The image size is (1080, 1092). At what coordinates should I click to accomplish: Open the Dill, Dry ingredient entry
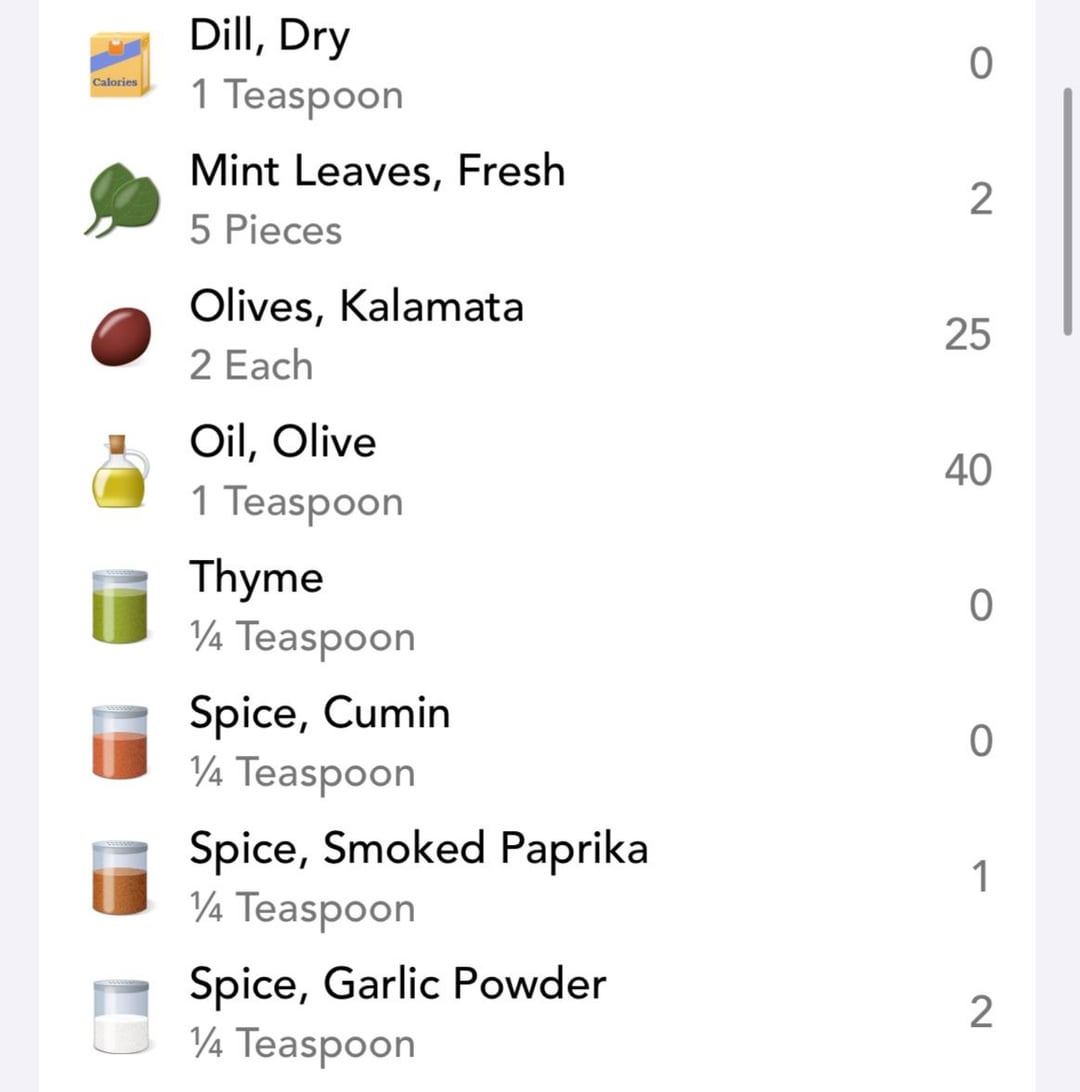click(x=270, y=38)
